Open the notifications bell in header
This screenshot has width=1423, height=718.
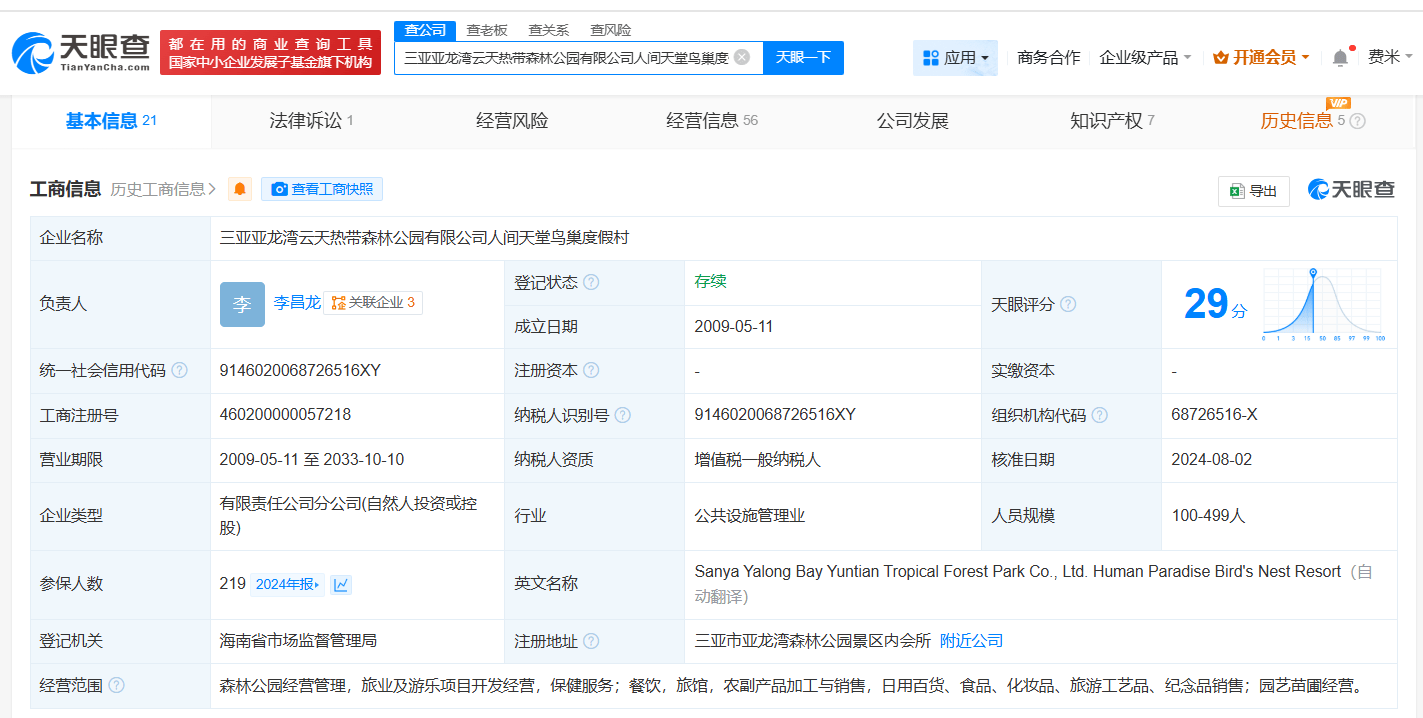[x=1340, y=58]
